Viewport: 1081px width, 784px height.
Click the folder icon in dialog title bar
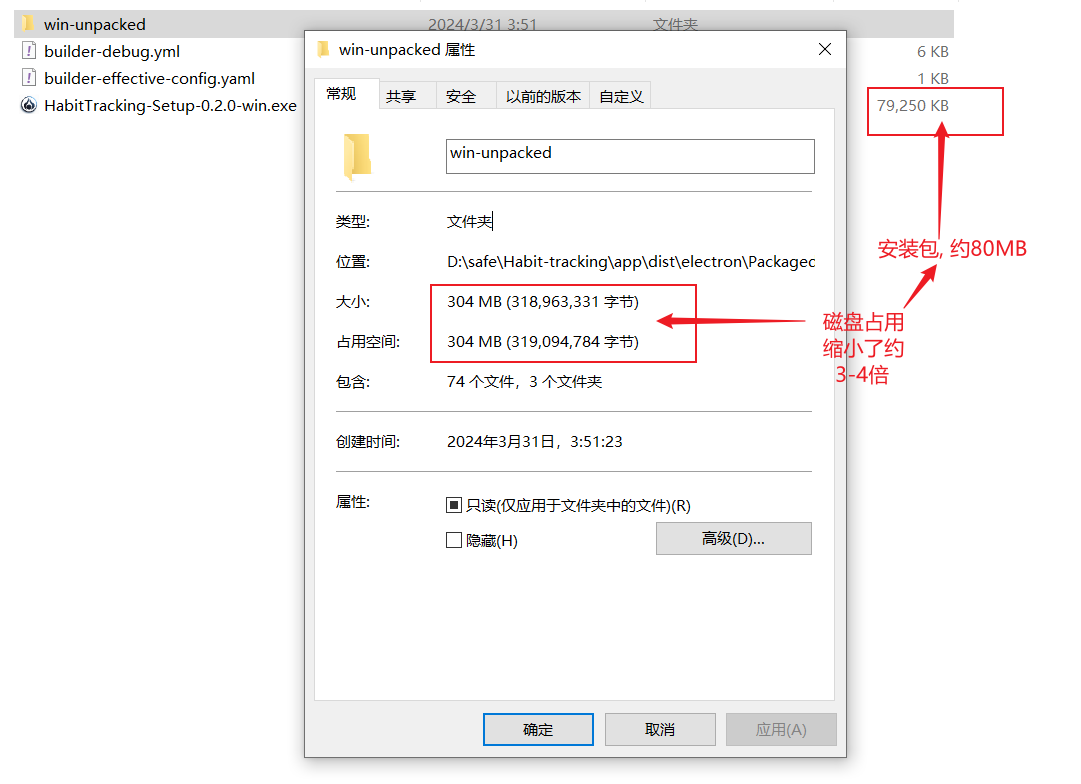click(323, 50)
